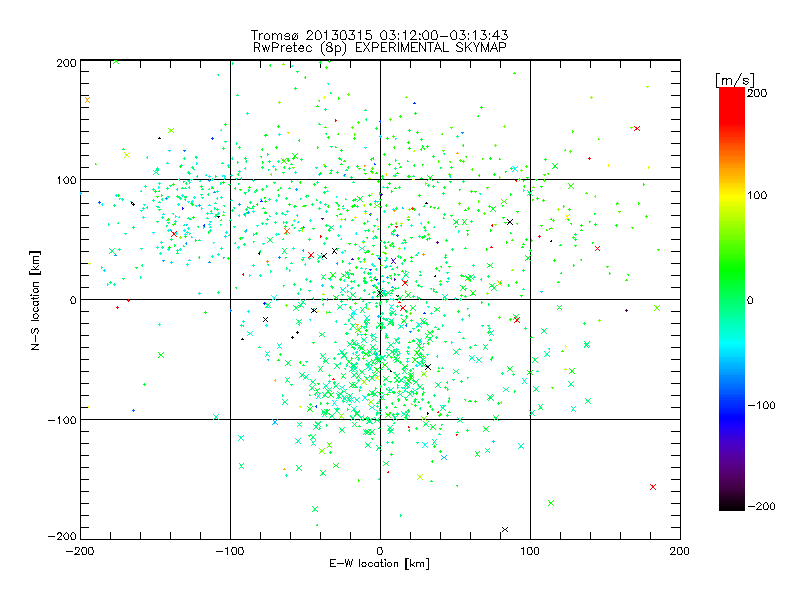Viewport: 800px width, 600px height.
Task: Select the black X marker near the plot's bottom edge
Action: pyautogui.click(x=505, y=530)
